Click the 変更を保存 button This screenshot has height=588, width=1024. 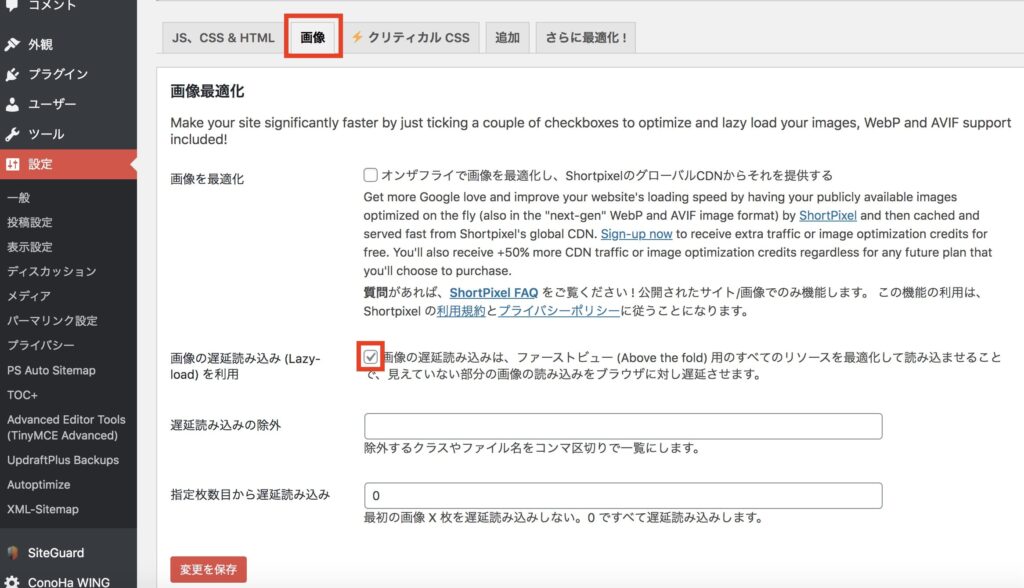[208, 570]
